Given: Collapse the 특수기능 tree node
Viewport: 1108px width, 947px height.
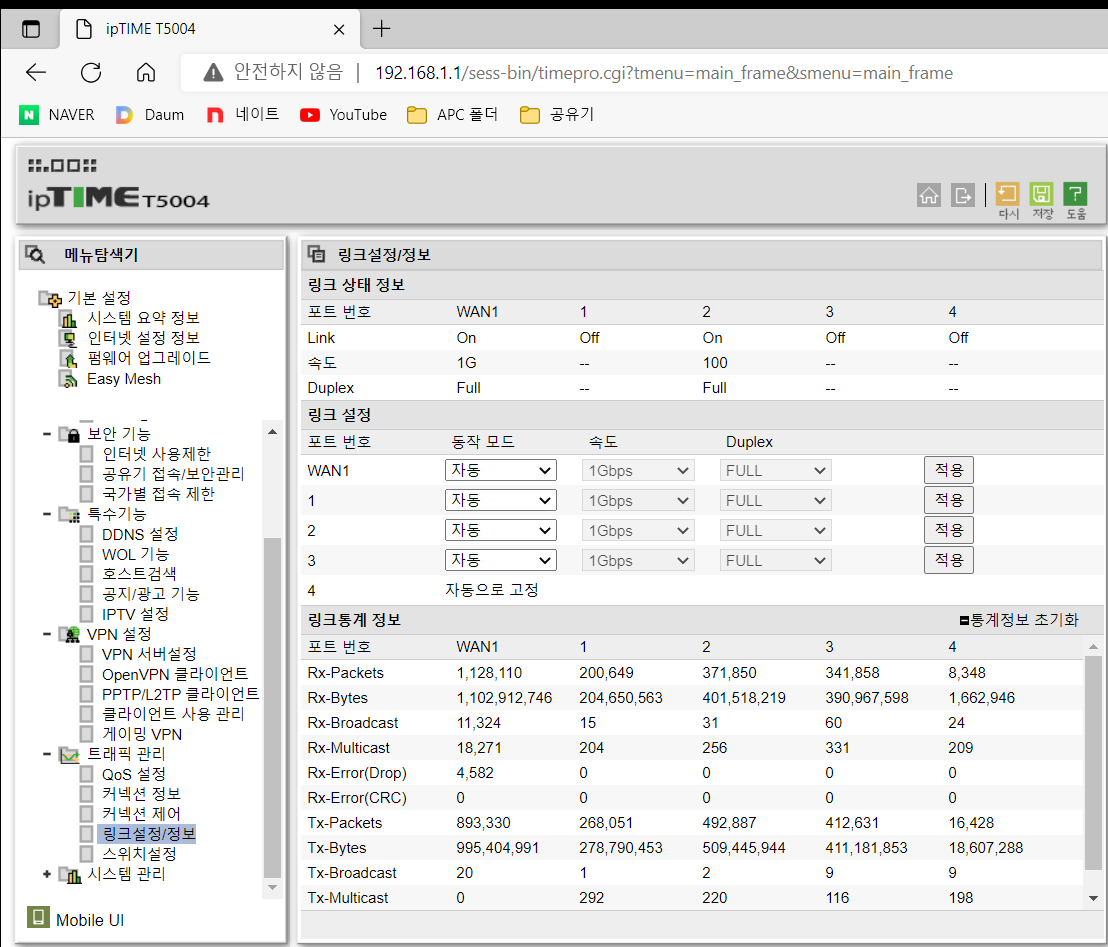Looking at the screenshot, I should pos(47,514).
